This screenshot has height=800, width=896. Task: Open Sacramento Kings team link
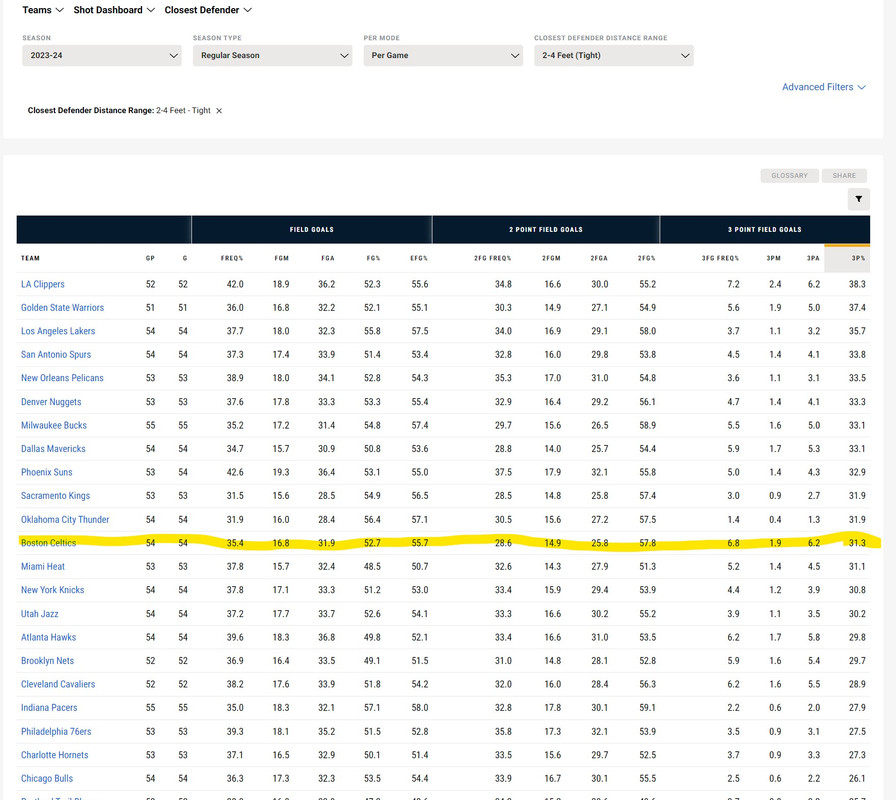(55, 495)
